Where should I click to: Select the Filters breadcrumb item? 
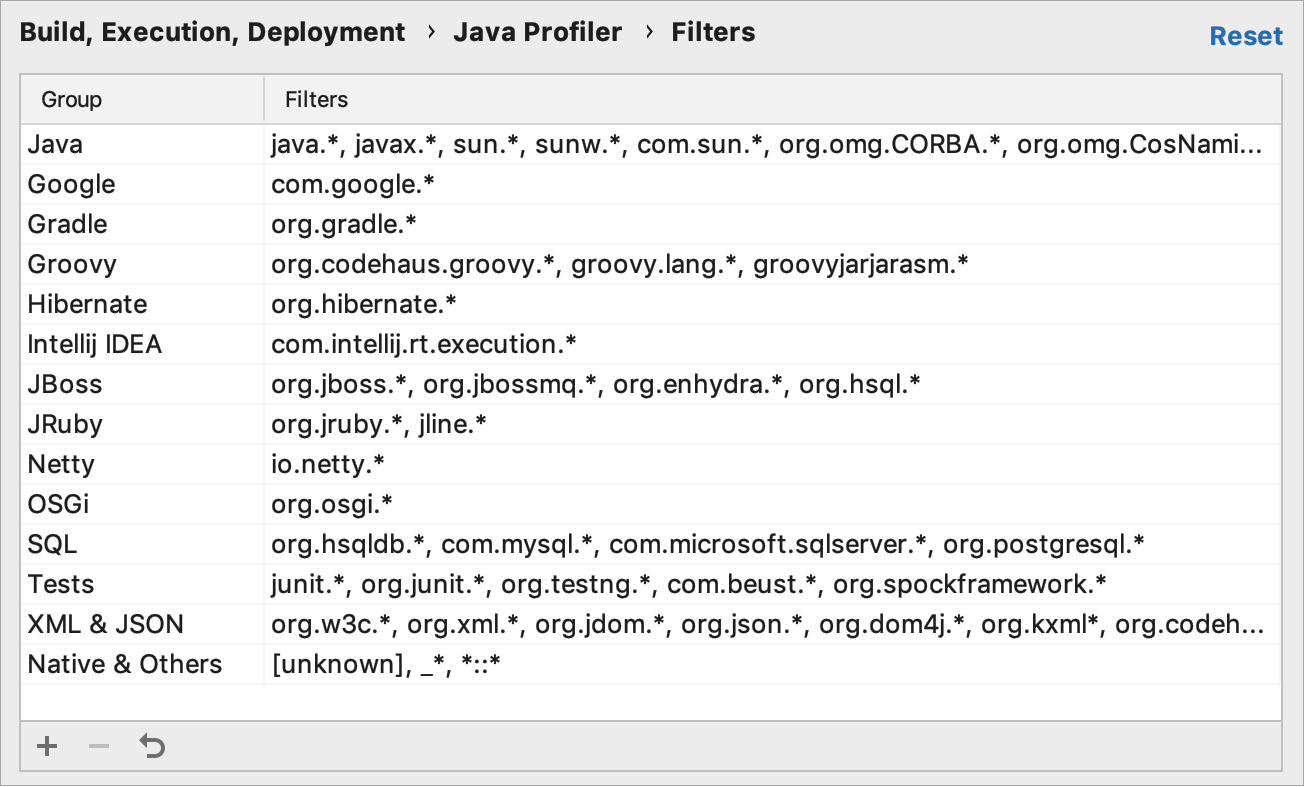(712, 32)
